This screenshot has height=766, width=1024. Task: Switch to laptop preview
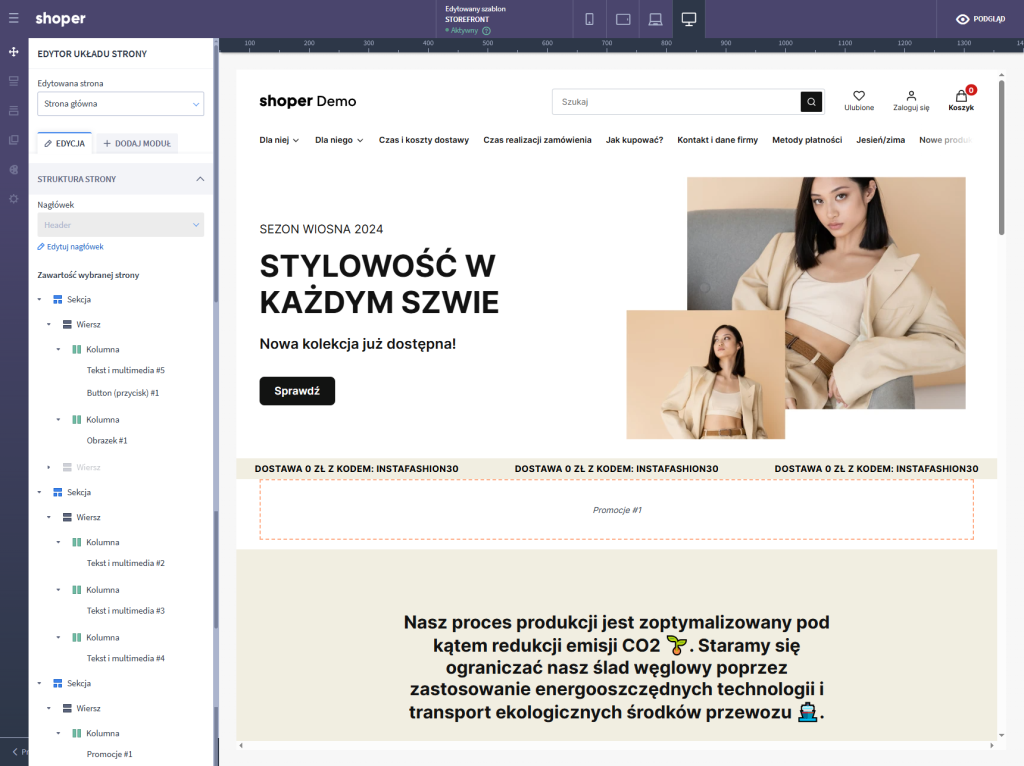(655, 19)
